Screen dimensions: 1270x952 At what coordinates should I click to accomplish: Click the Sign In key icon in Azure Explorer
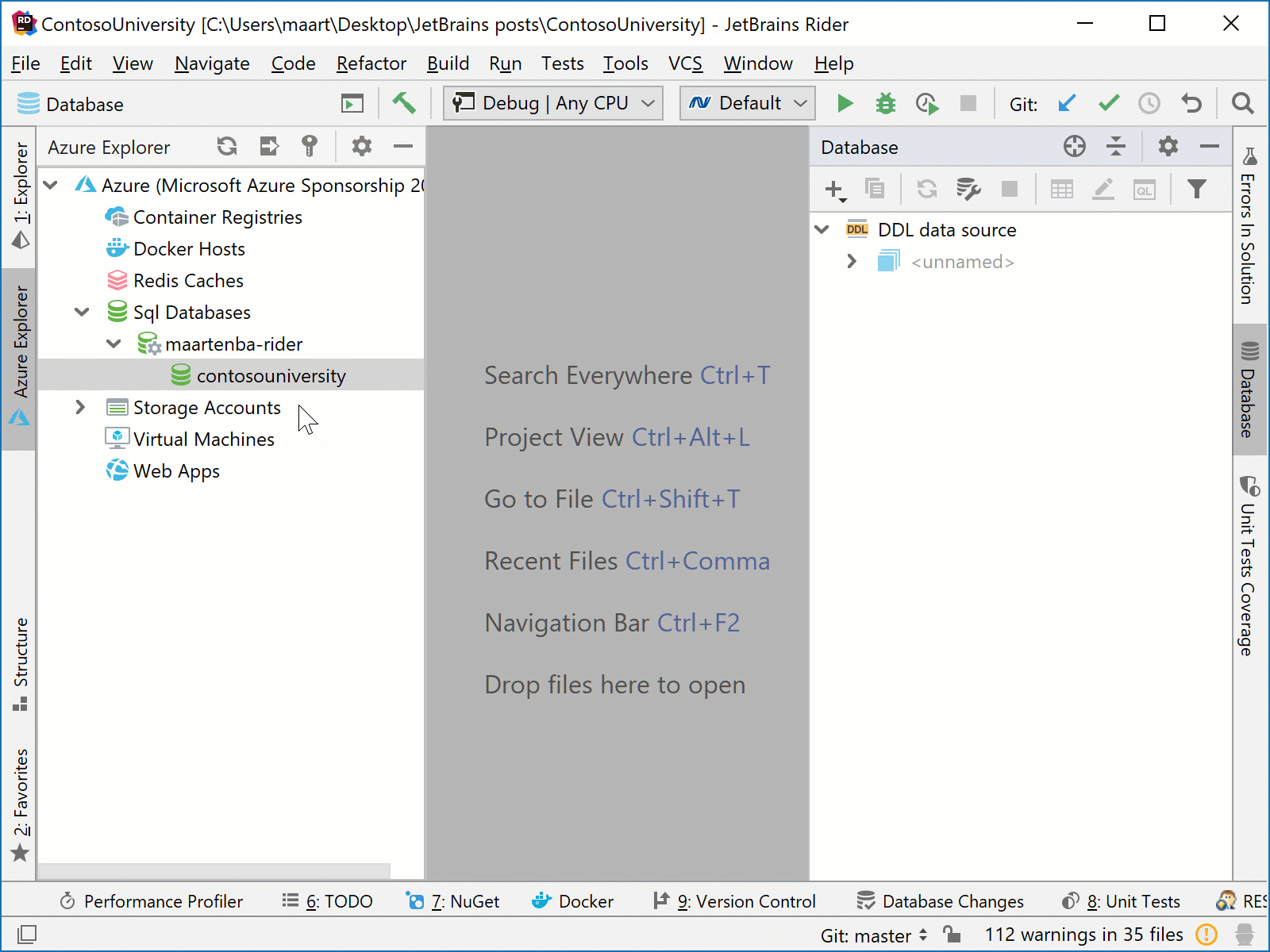point(310,146)
